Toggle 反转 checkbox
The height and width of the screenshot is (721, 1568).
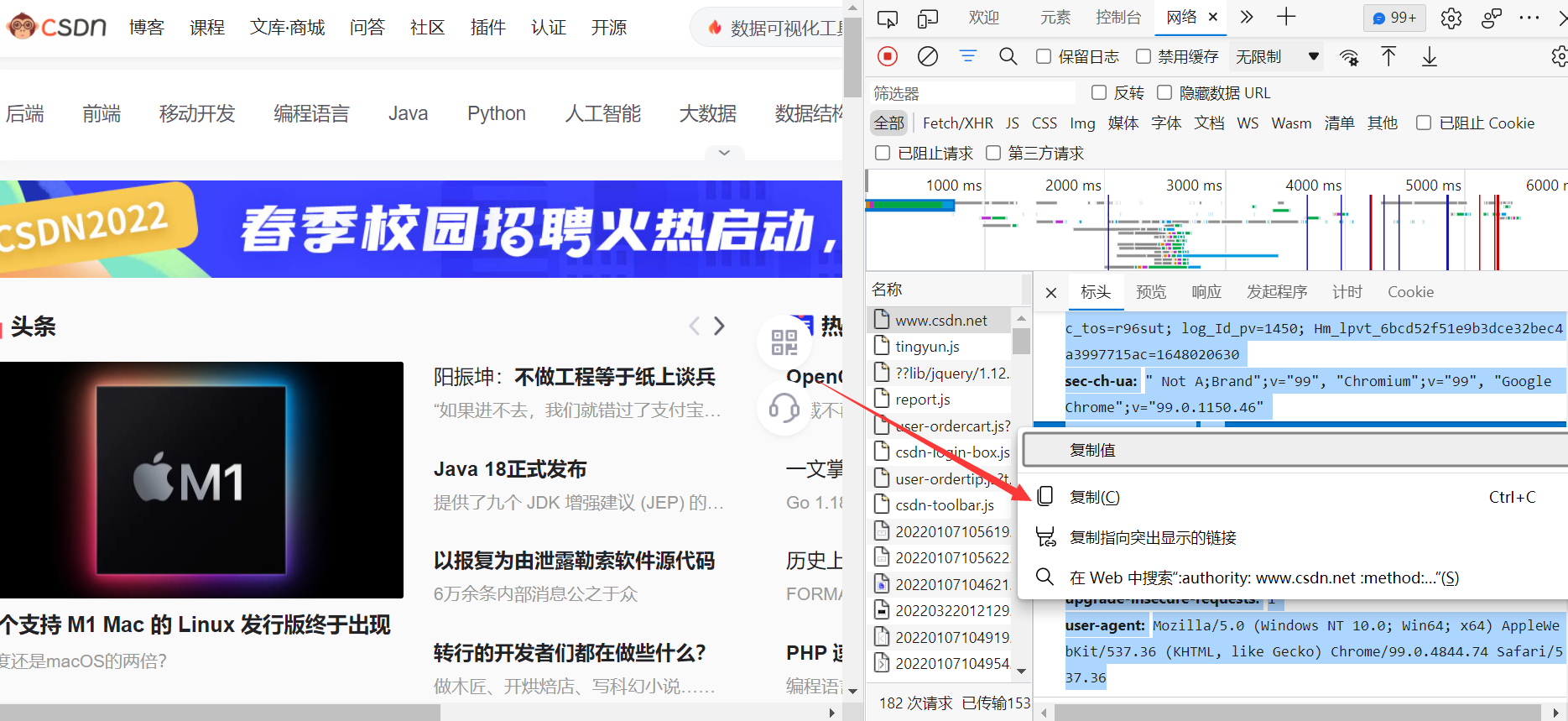click(1099, 92)
